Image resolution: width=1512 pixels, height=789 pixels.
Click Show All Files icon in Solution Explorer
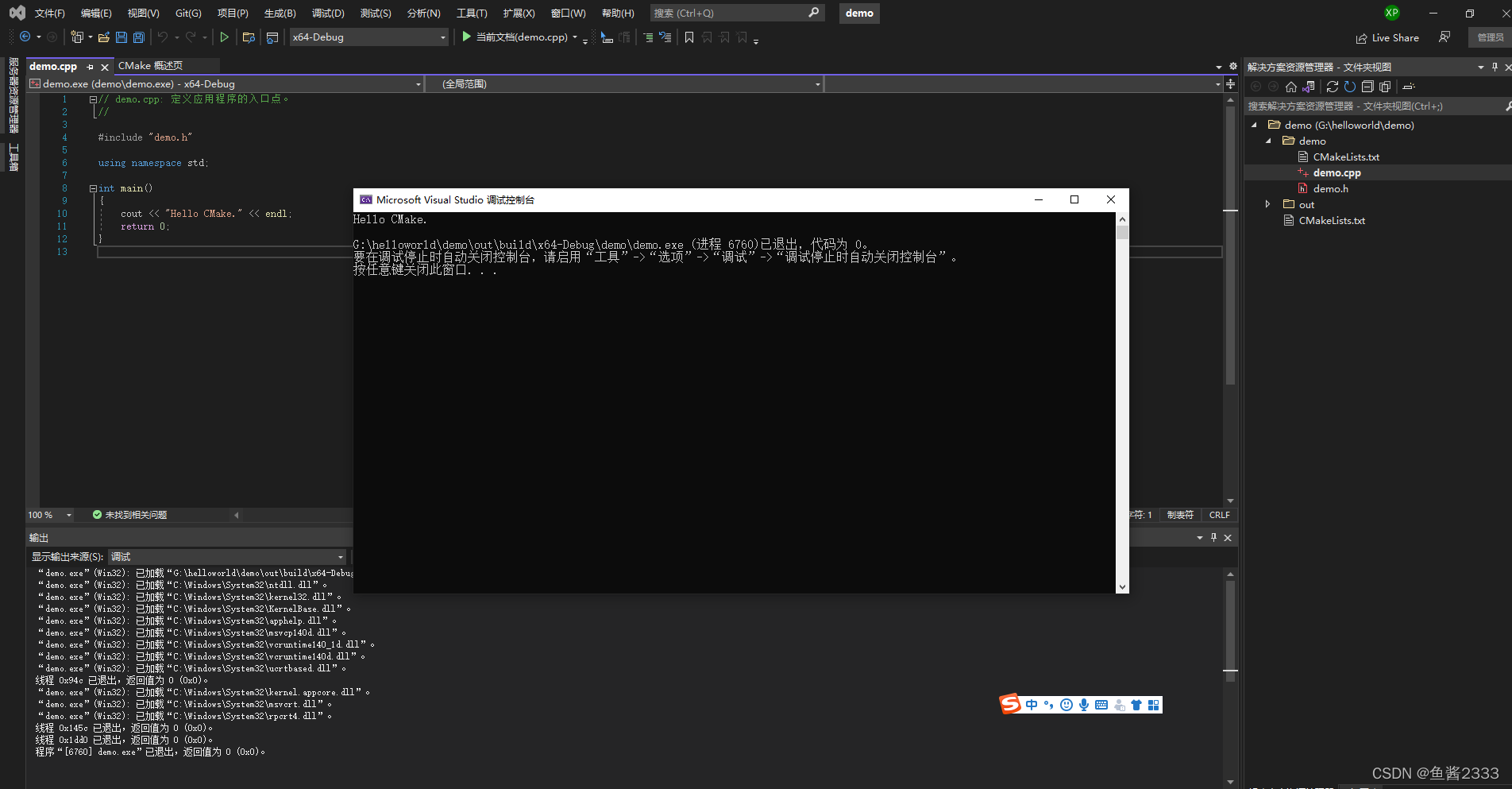[1385, 87]
